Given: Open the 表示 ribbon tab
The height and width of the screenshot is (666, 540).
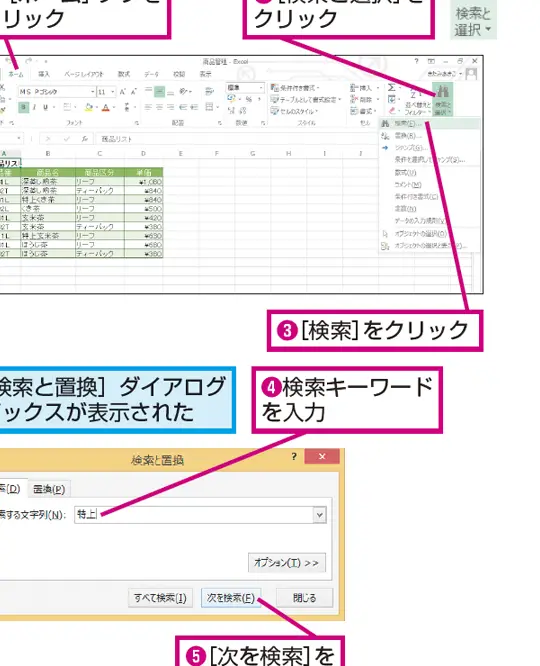Looking at the screenshot, I should tap(206, 74).
